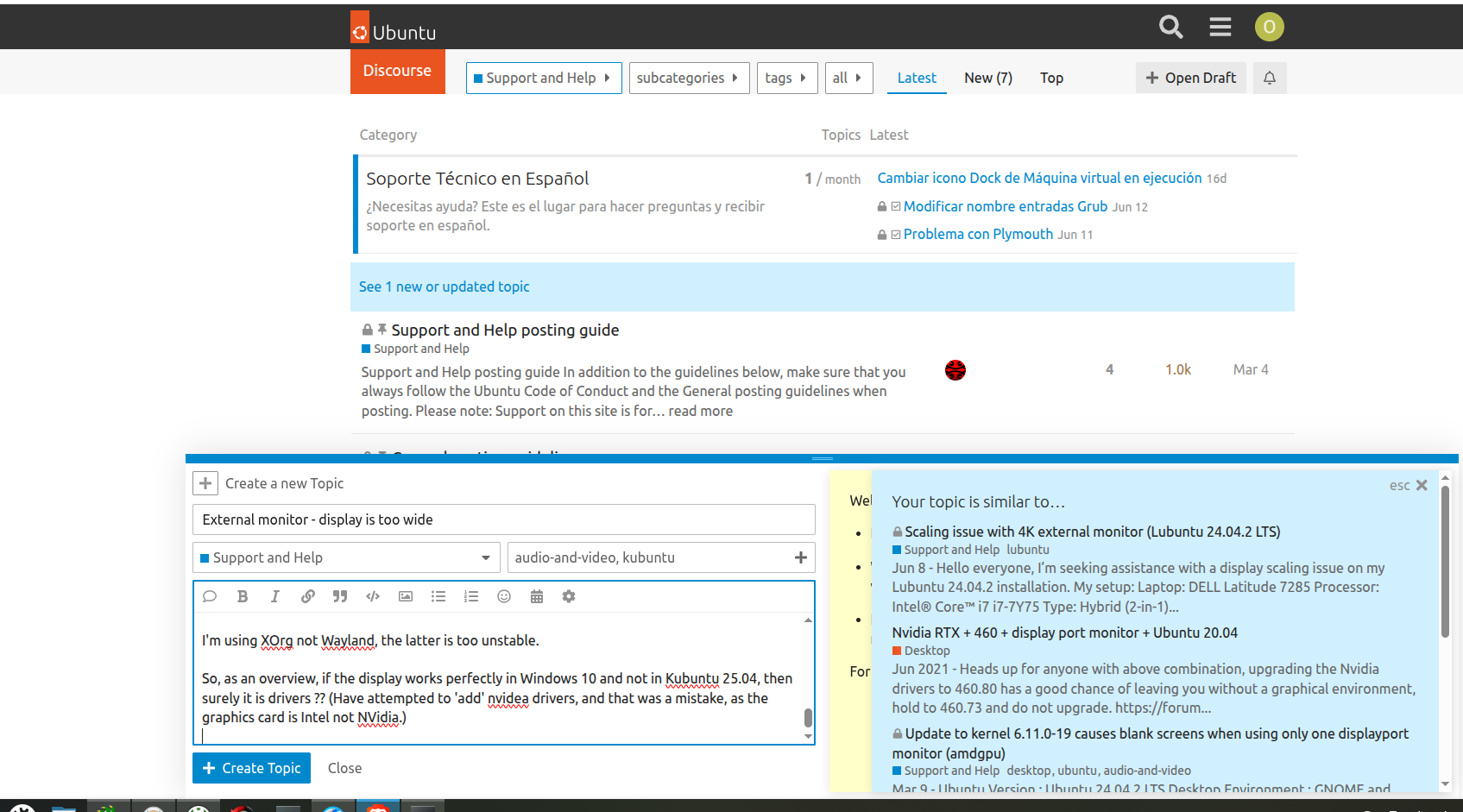Image resolution: width=1463 pixels, height=812 pixels.
Task: Open the hamburger menu in the header
Action: tap(1220, 27)
